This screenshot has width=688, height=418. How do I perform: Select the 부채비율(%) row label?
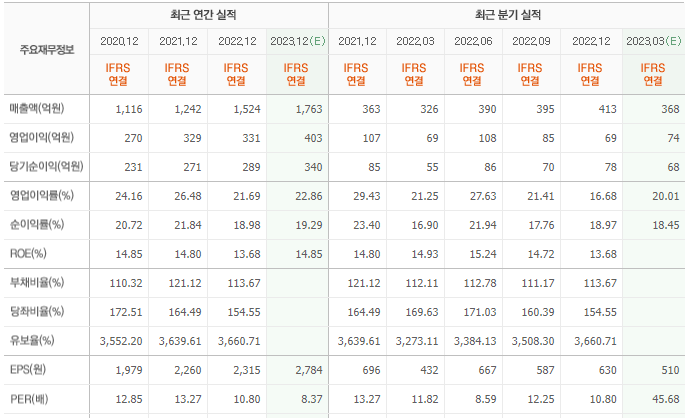coord(37,282)
